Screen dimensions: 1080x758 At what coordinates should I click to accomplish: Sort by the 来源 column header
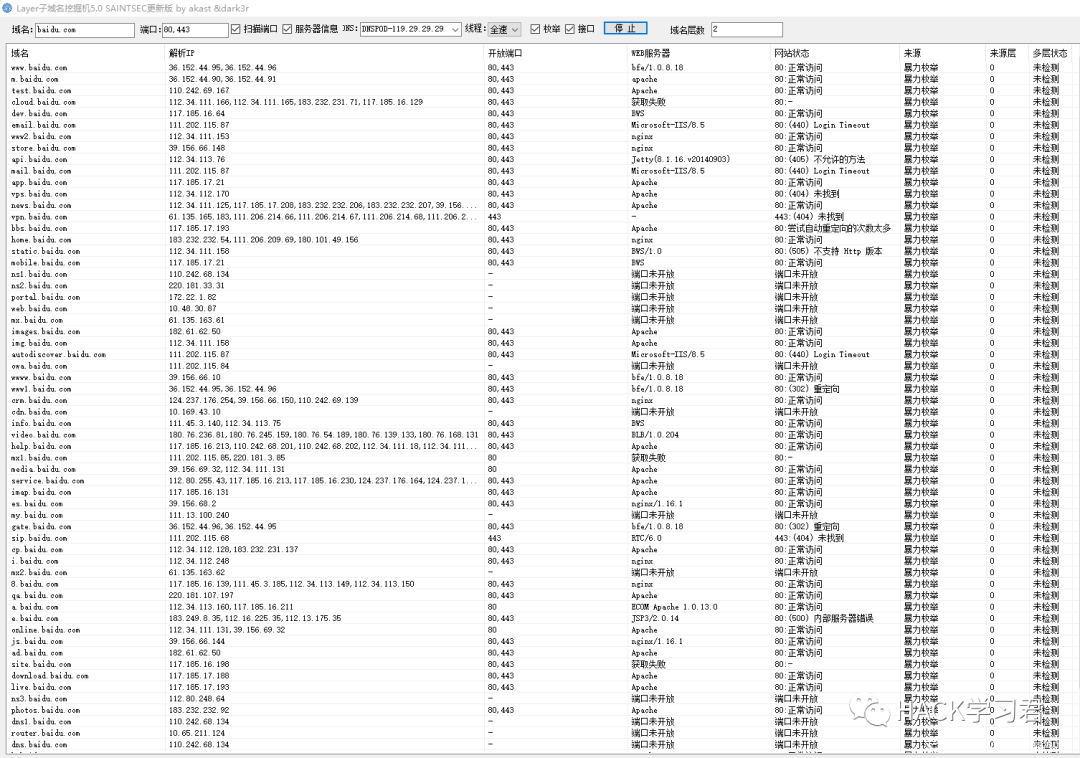click(x=944, y=53)
